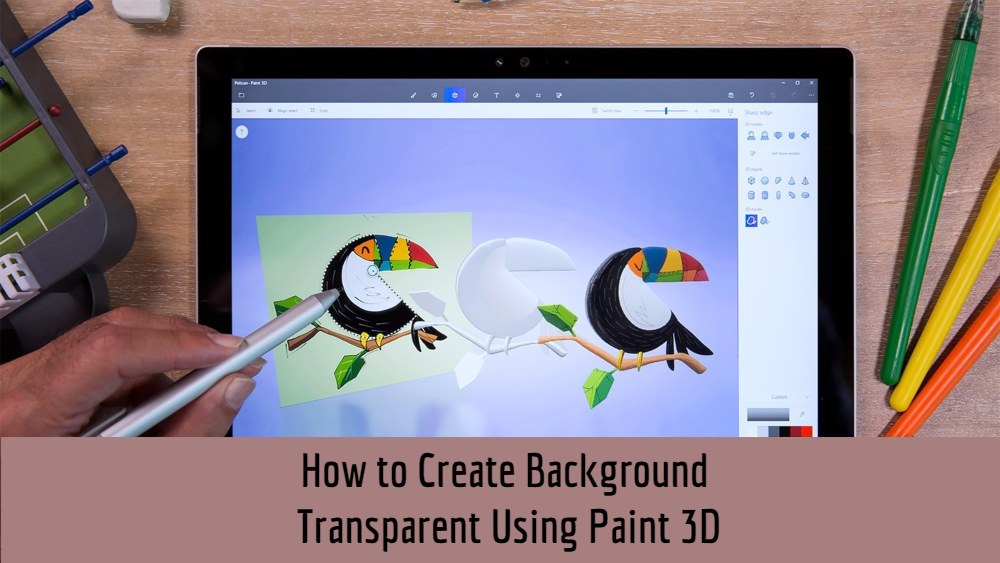
Task: Pick the eyedropper tool
Action: [802, 414]
